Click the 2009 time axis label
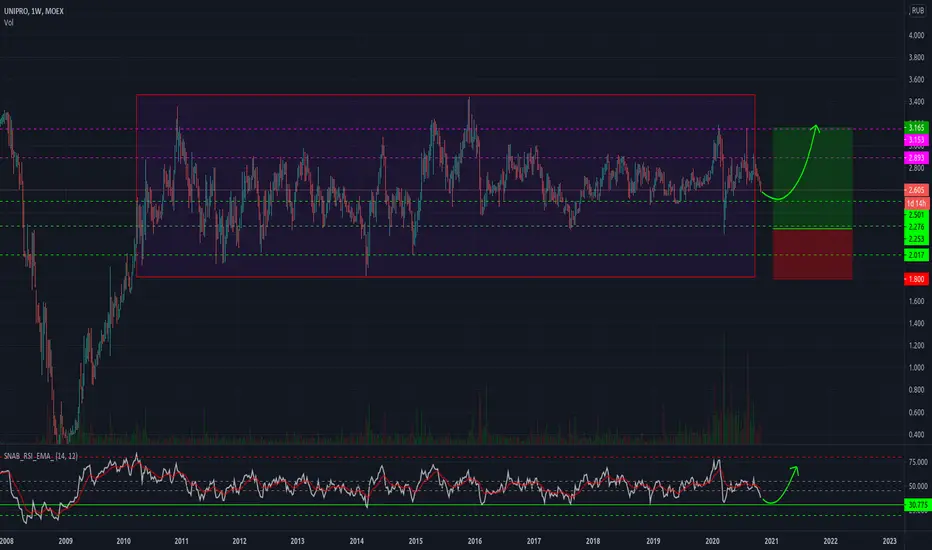Screen dimensions: 932x550 point(65,541)
